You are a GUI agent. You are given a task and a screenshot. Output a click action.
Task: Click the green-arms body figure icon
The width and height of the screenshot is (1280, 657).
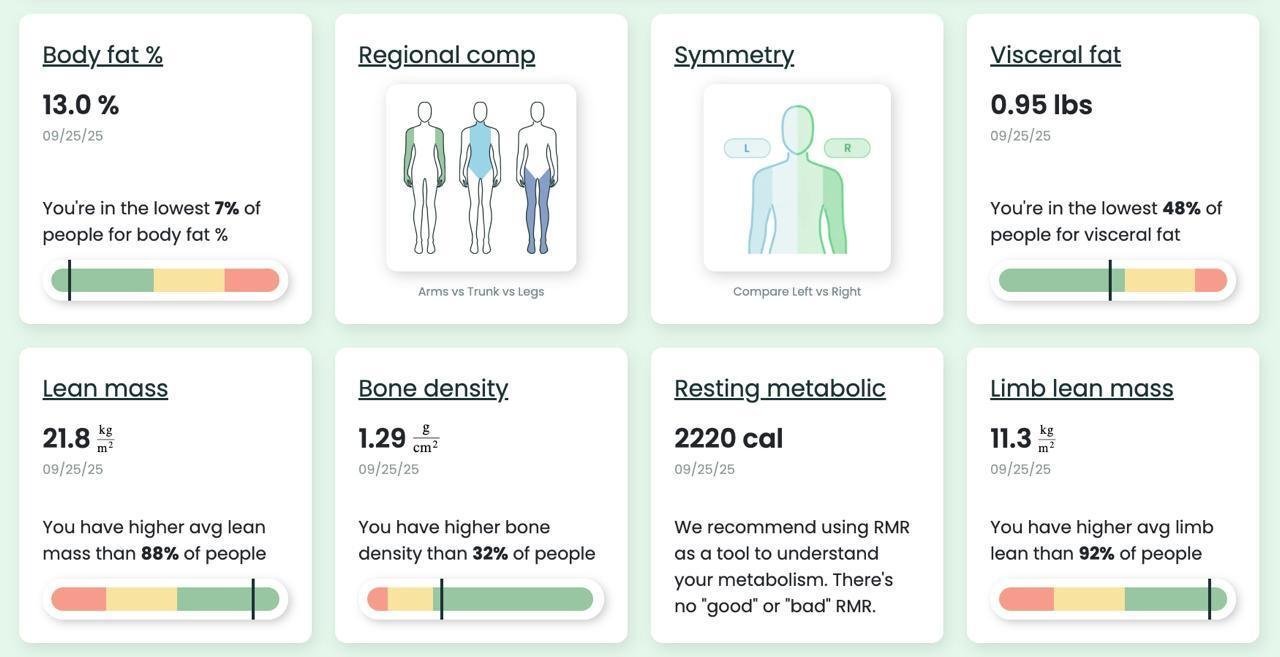424,178
